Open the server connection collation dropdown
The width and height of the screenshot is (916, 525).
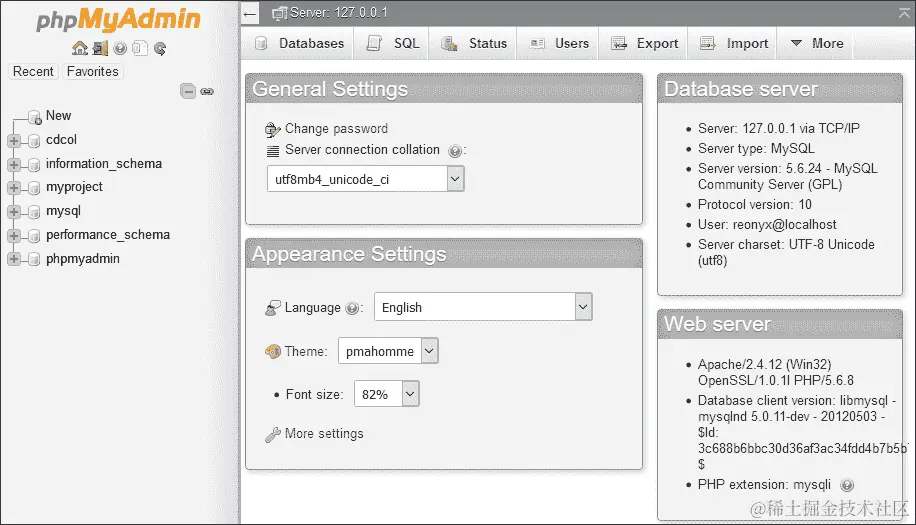365,179
